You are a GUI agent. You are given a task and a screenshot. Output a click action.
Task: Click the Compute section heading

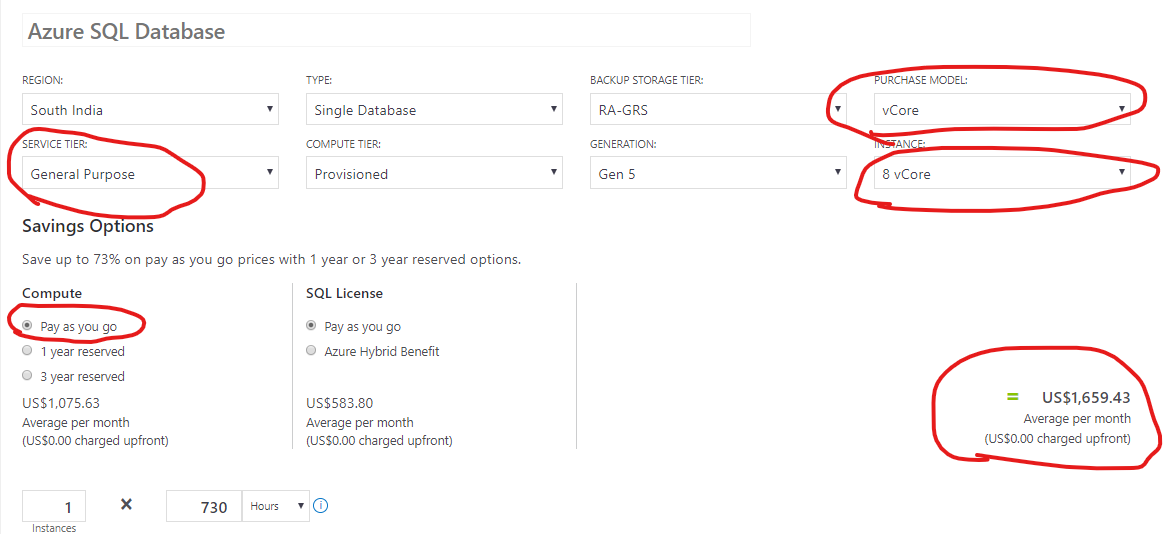[52, 293]
